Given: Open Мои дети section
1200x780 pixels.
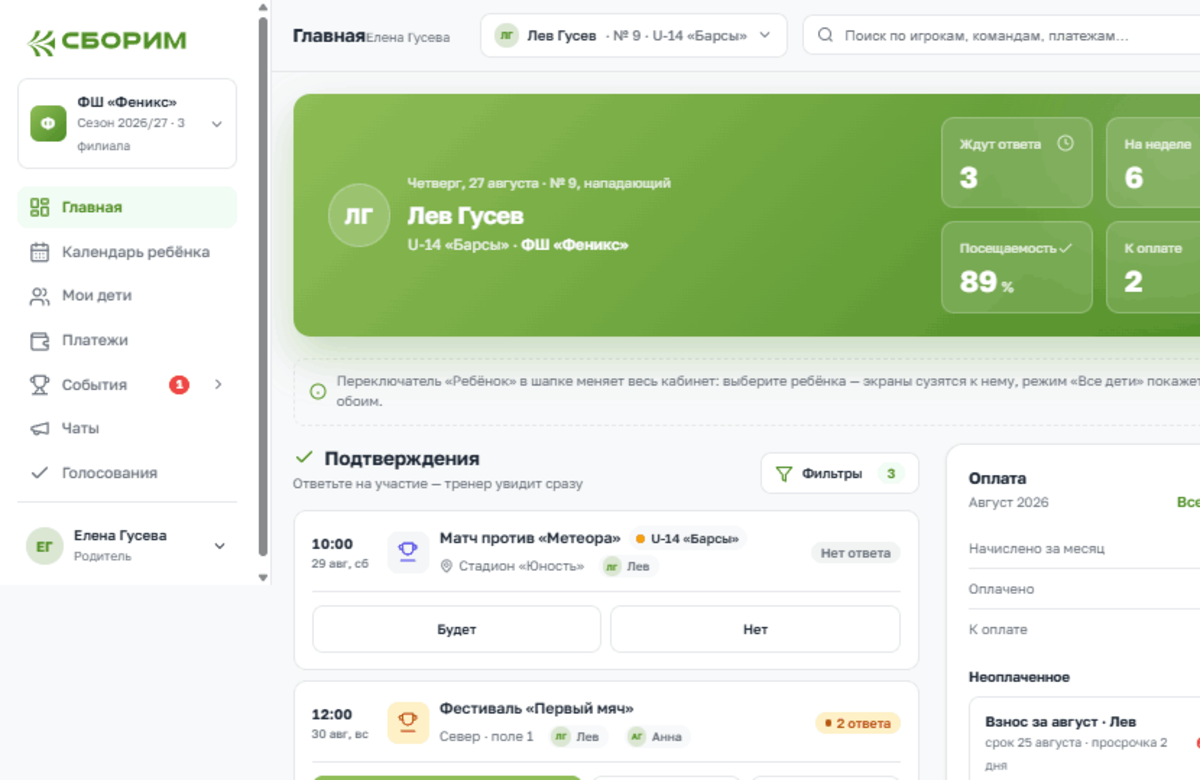Looking at the screenshot, I should pyautogui.click(x=127, y=296).
